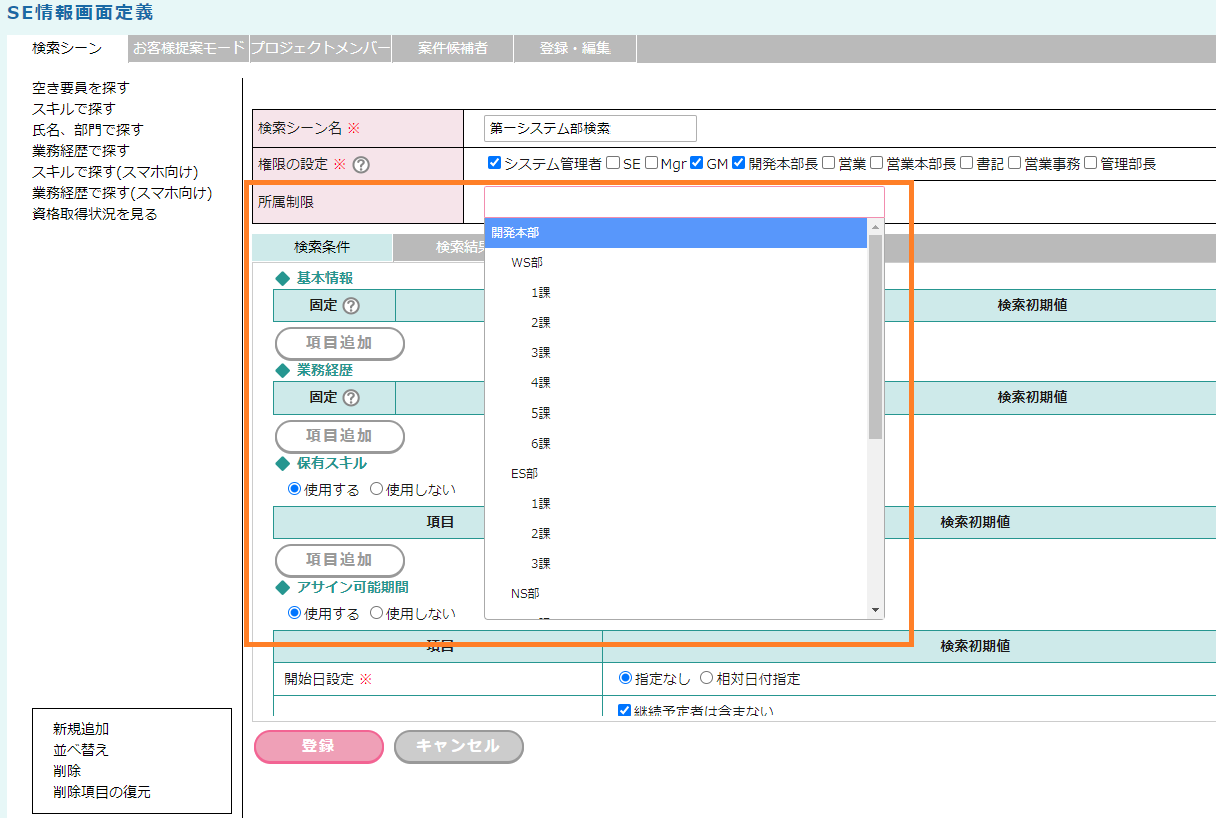Screen dimensions: 1216x818
Task: Switch to the 案件候補者 tab
Action: pyautogui.click(x=453, y=48)
